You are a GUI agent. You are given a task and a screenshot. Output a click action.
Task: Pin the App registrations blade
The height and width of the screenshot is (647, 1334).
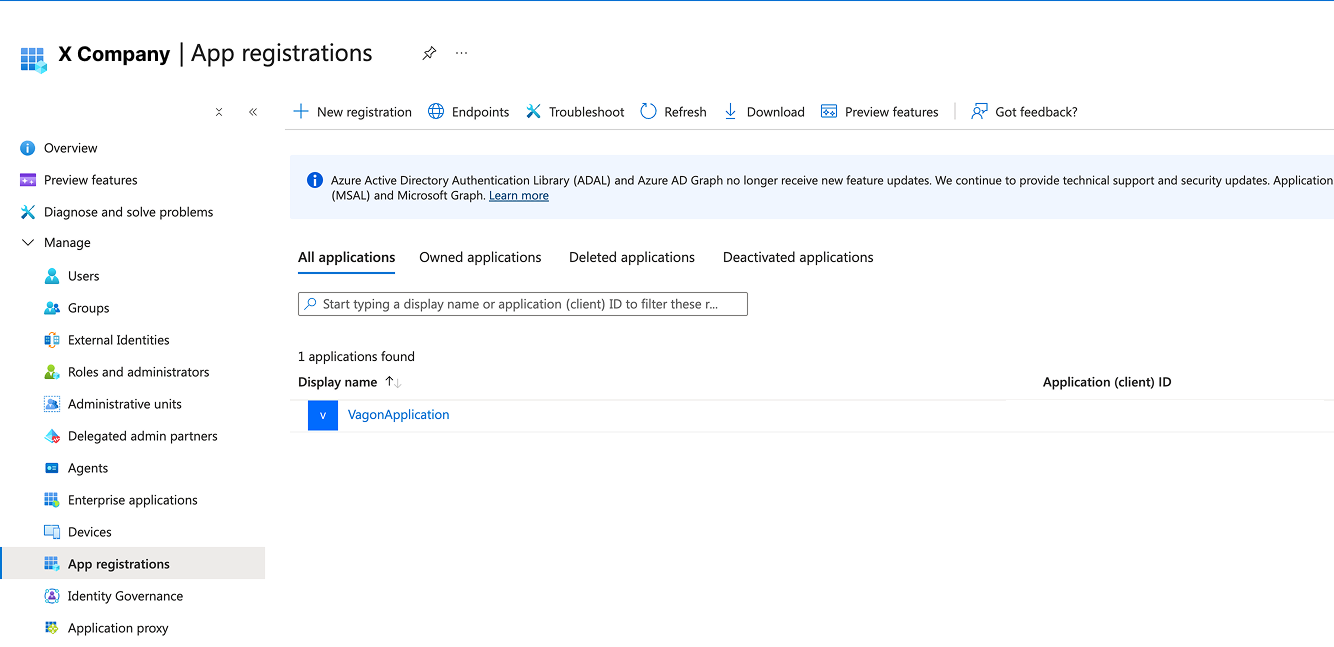(x=429, y=53)
